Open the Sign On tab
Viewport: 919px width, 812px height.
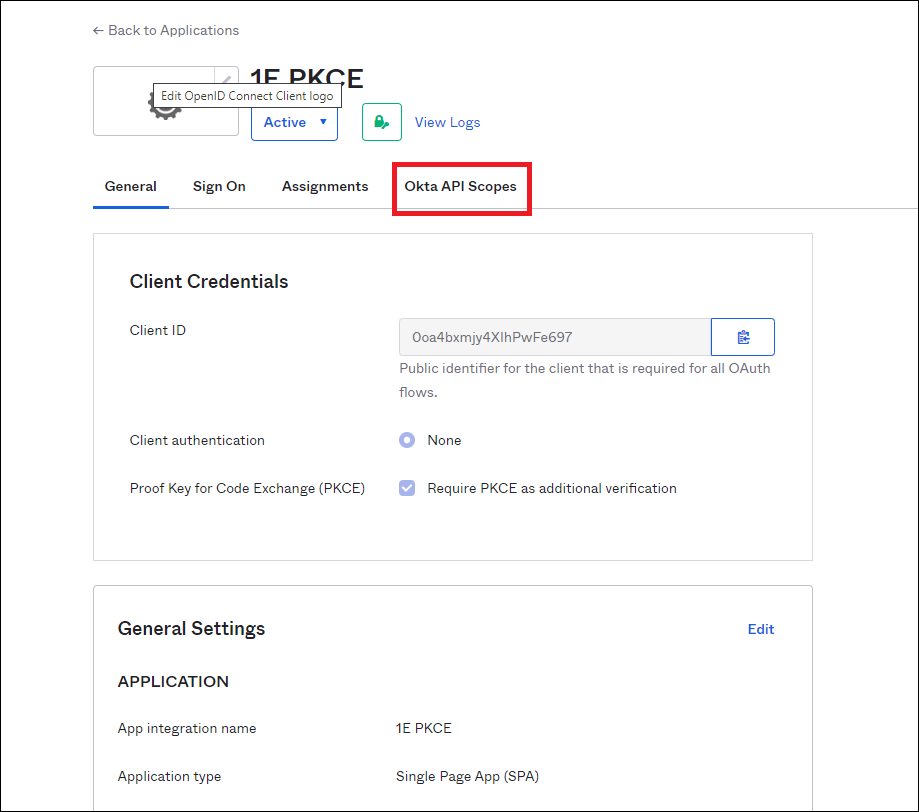point(219,187)
